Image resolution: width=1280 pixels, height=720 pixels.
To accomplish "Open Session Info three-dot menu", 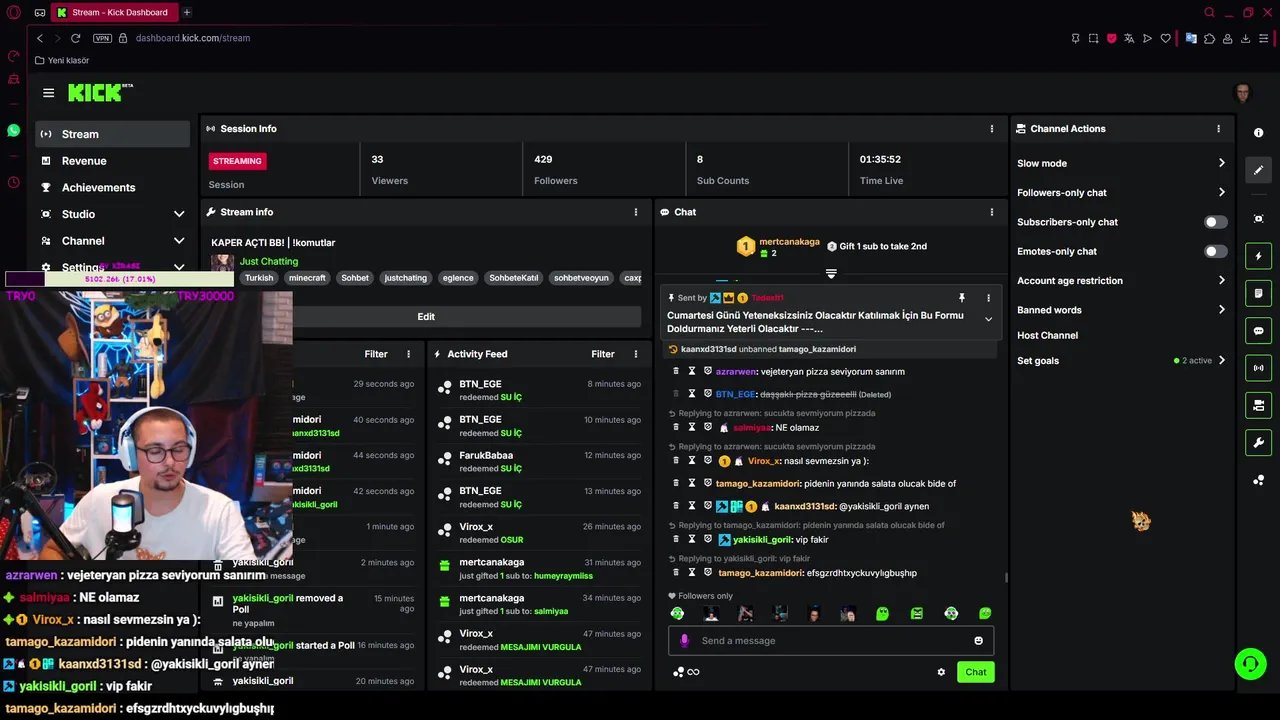I will [992, 129].
